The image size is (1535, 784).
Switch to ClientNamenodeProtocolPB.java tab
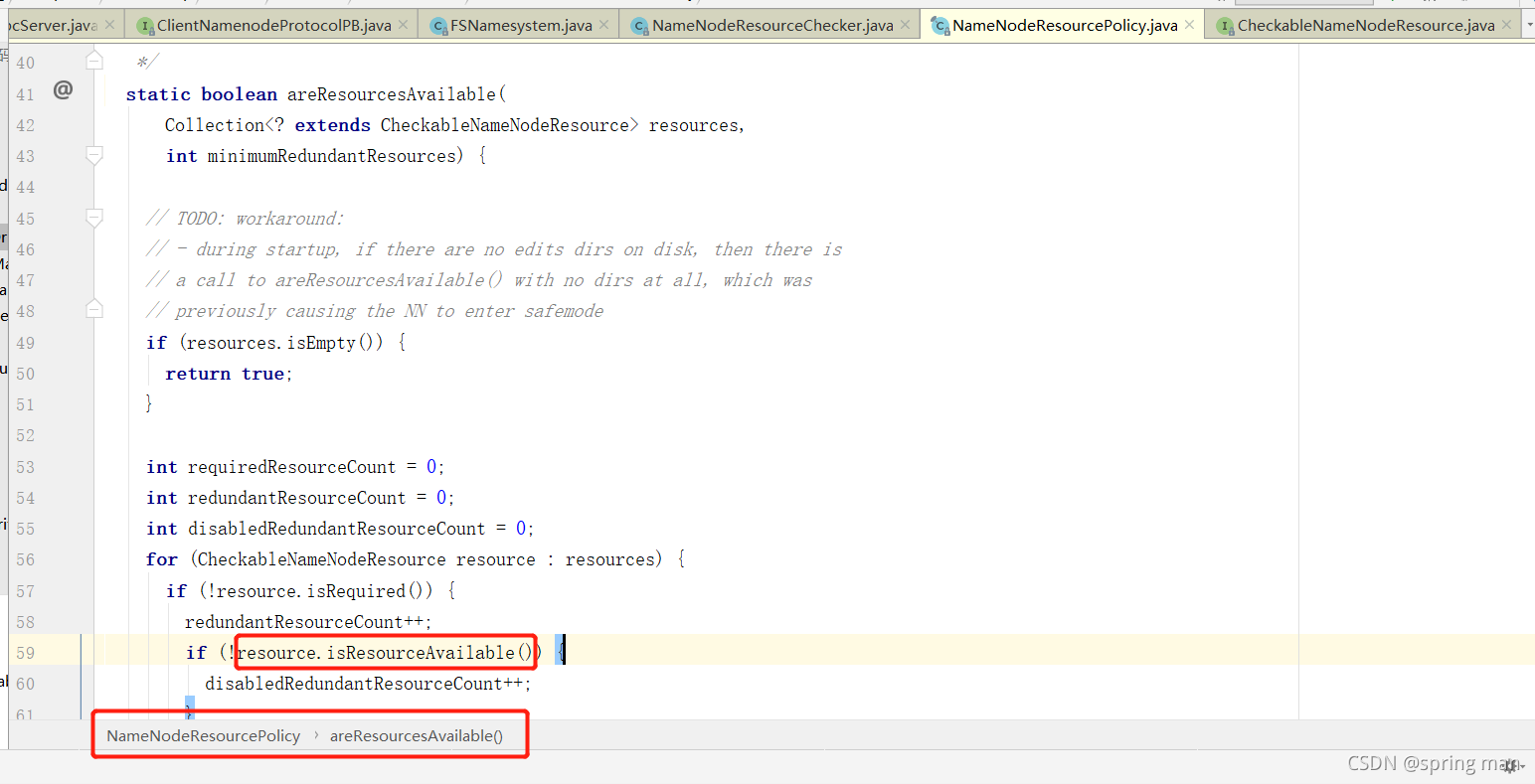(x=273, y=25)
